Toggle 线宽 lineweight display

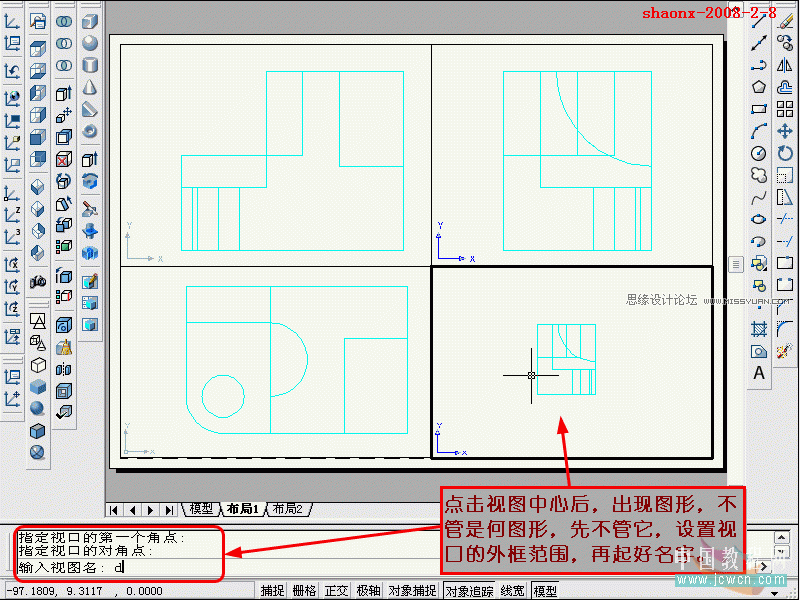point(513,591)
